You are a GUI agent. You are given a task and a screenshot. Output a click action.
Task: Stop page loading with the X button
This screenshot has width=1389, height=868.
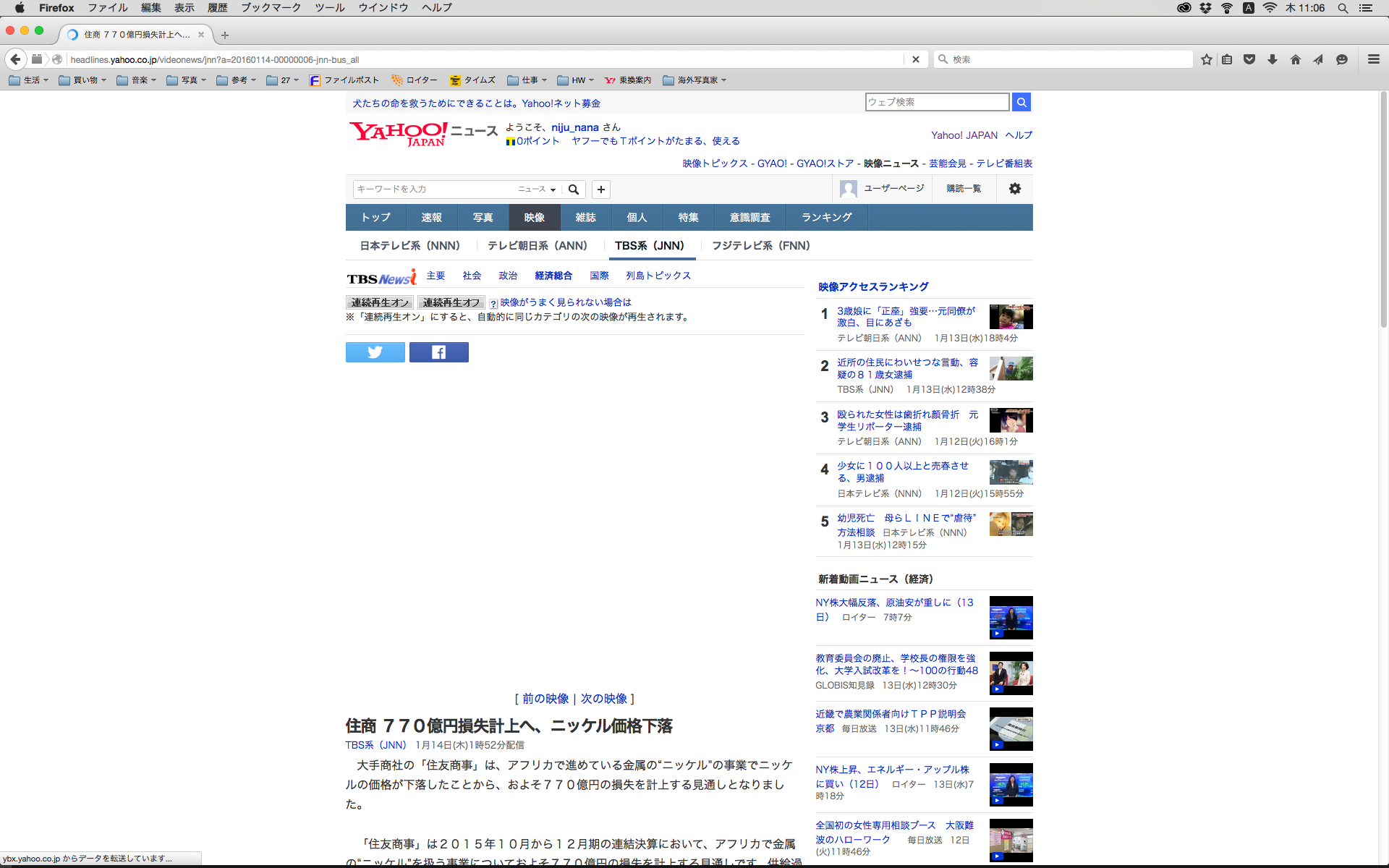coord(915,59)
